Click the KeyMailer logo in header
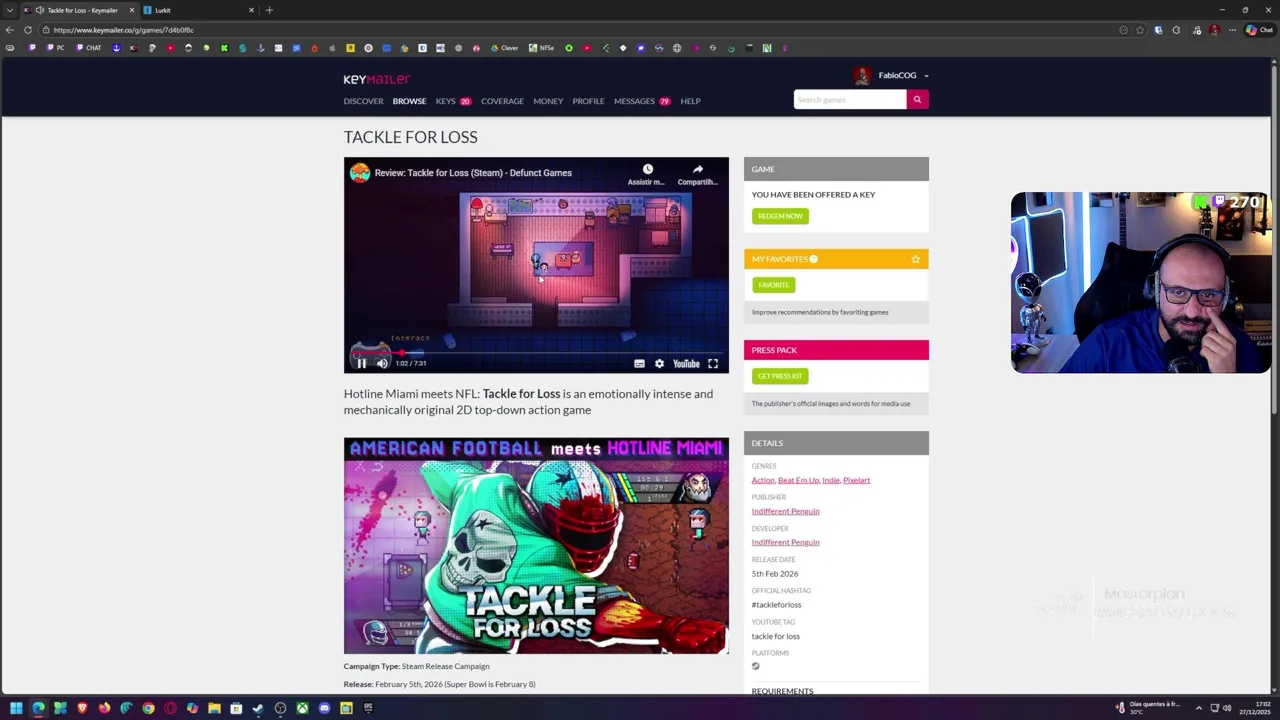 [x=377, y=79]
